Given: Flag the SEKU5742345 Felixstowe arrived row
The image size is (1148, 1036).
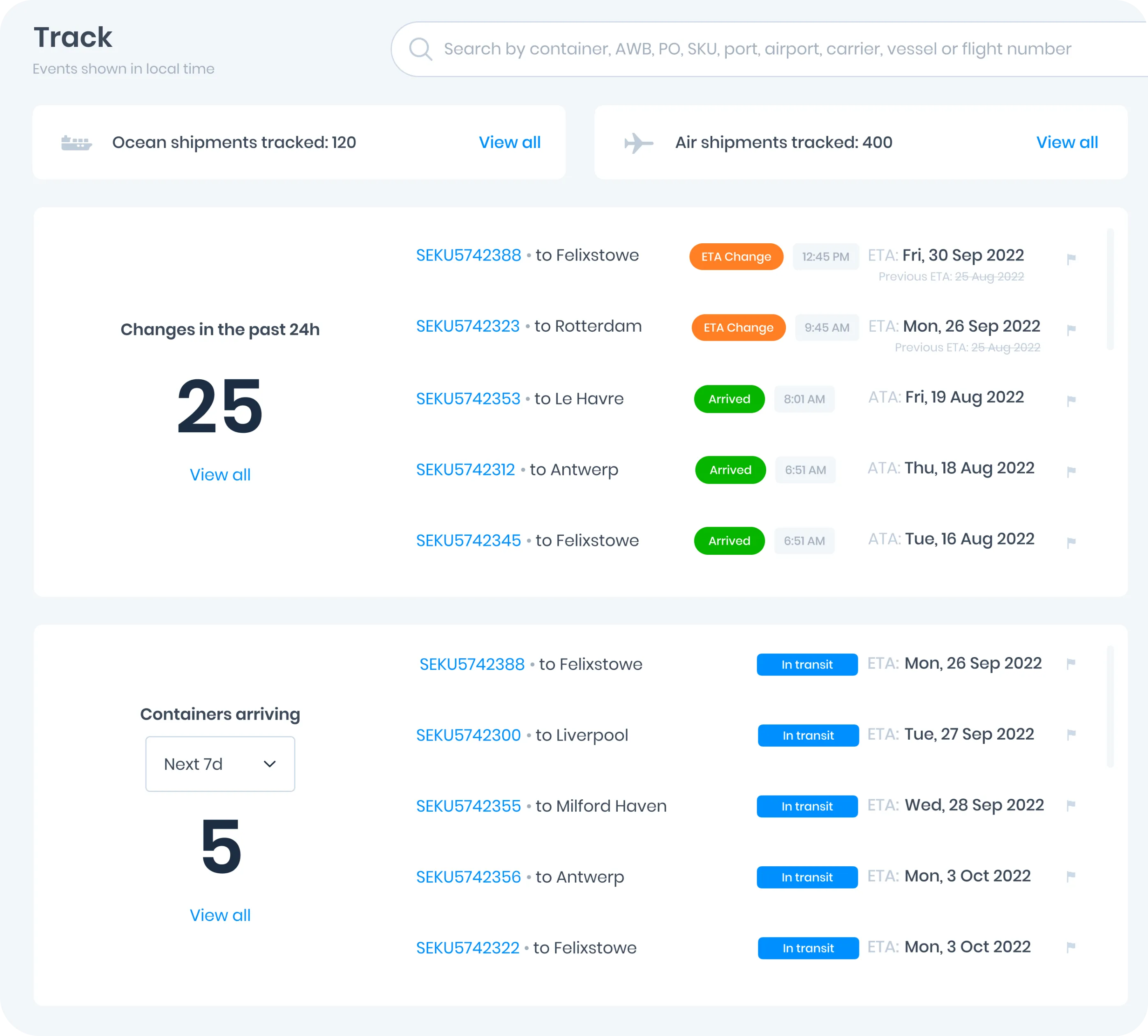Looking at the screenshot, I should pyautogui.click(x=1071, y=542).
